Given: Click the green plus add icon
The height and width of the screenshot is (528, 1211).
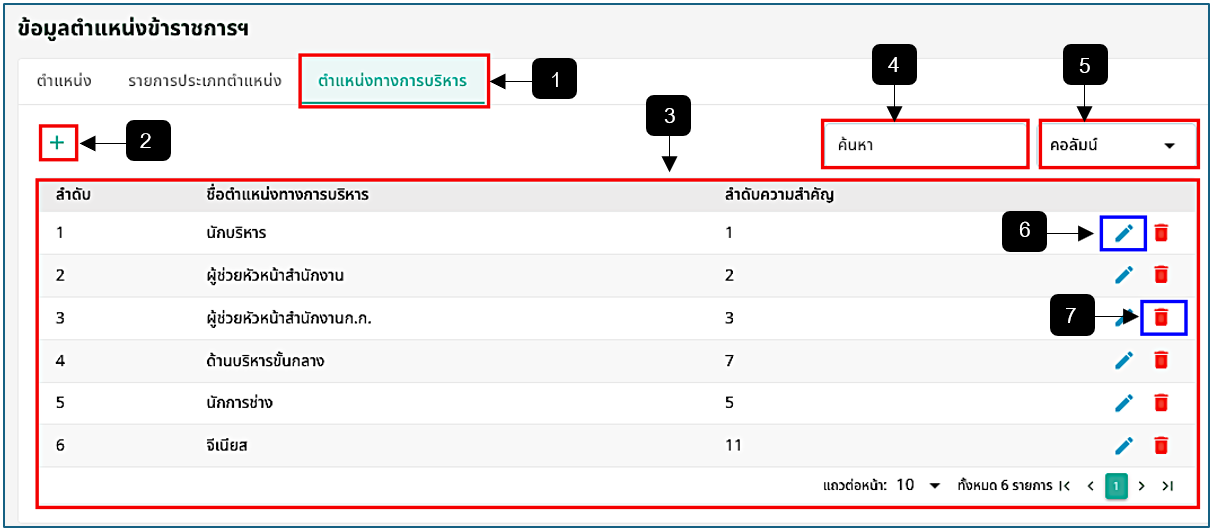Looking at the screenshot, I should point(57,143).
